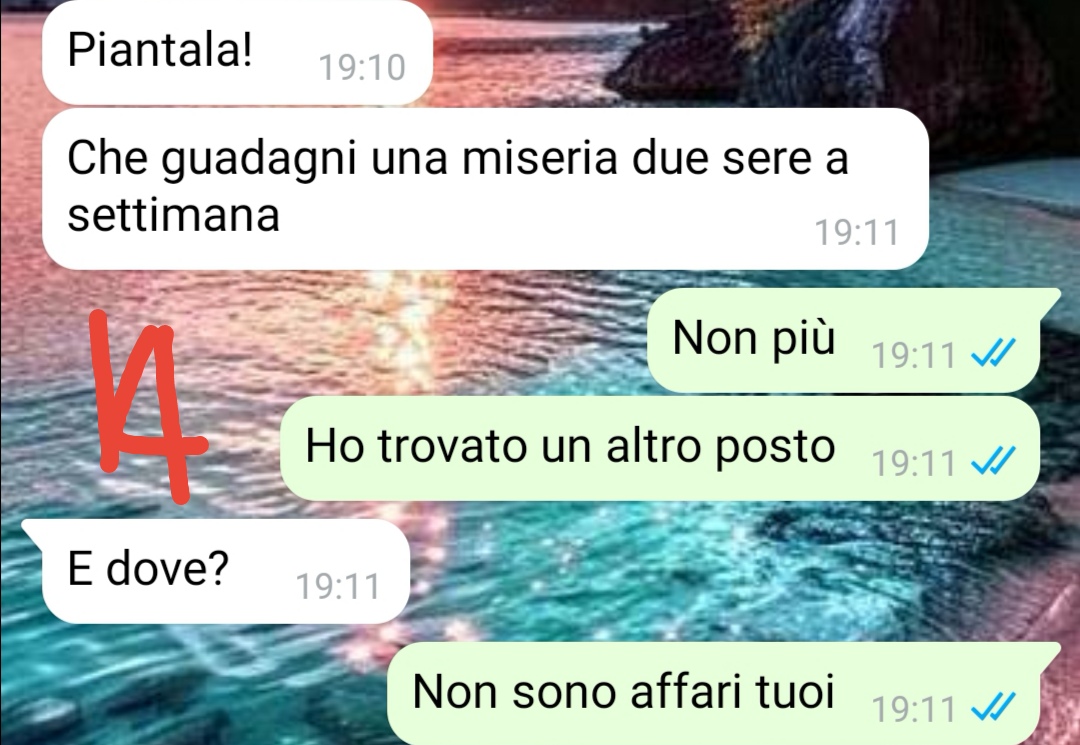The width and height of the screenshot is (1080, 745).
Task: Click the timestamp of the "settimana" message
Action: 857,232
